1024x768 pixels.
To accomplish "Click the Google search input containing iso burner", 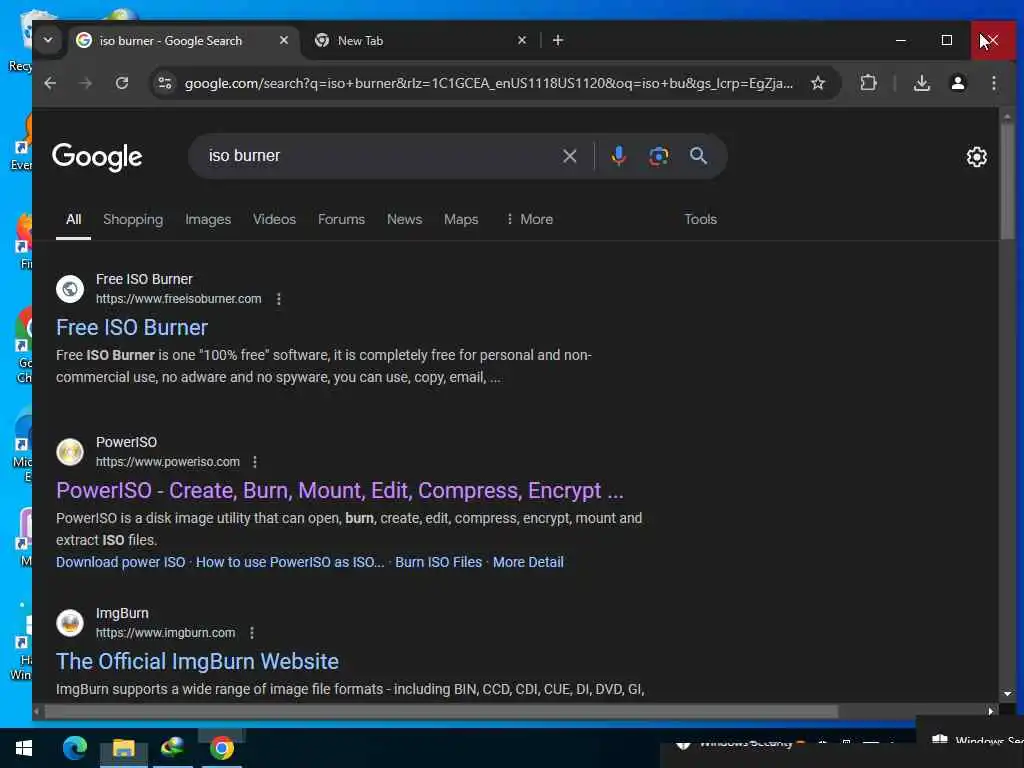I will point(379,156).
